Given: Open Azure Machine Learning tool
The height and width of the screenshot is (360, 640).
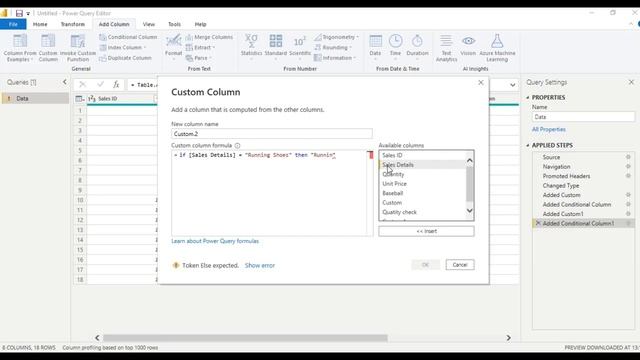Looking at the screenshot, I should (x=497, y=48).
